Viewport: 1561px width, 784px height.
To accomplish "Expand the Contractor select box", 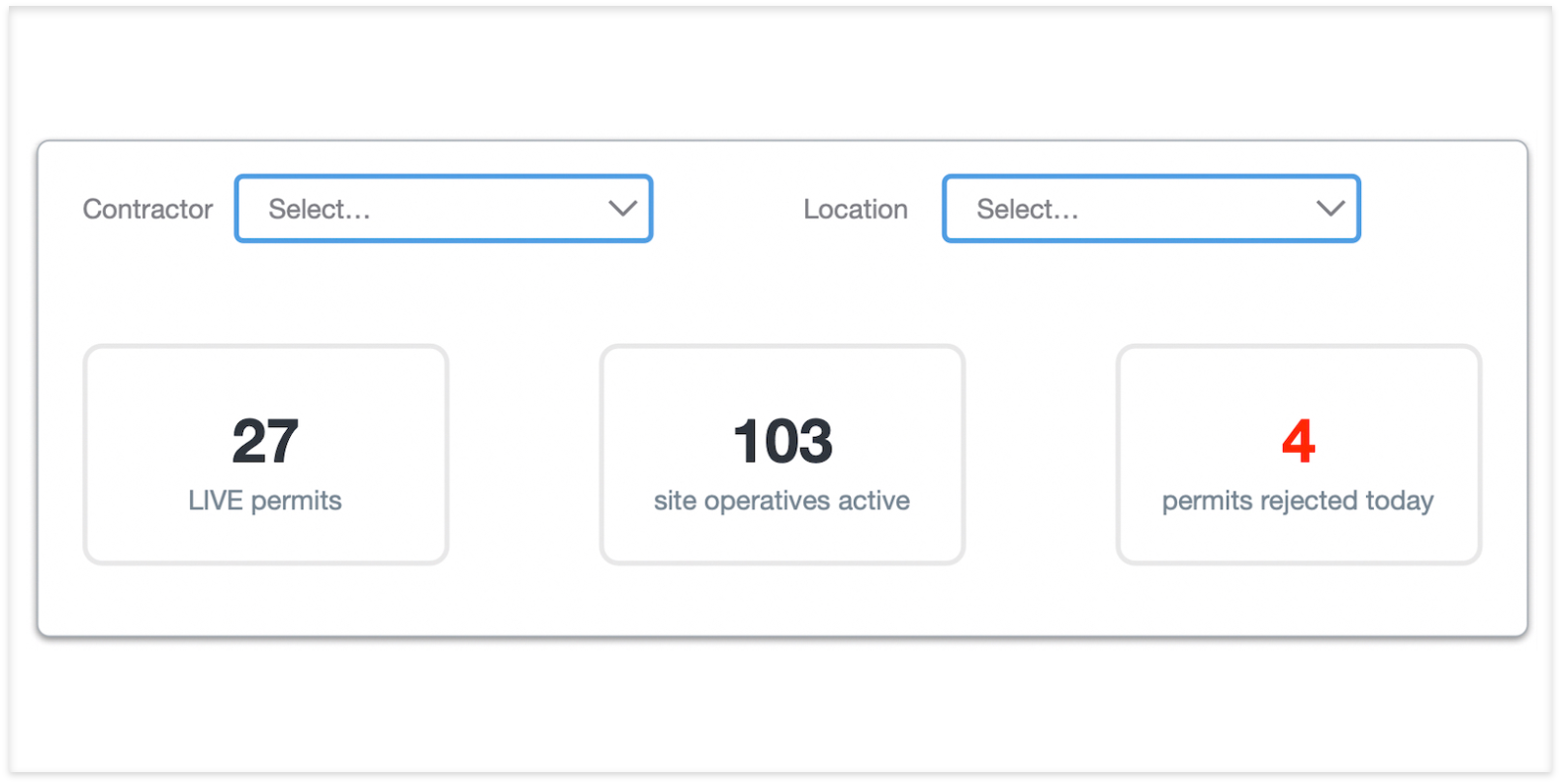I will (444, 209).
